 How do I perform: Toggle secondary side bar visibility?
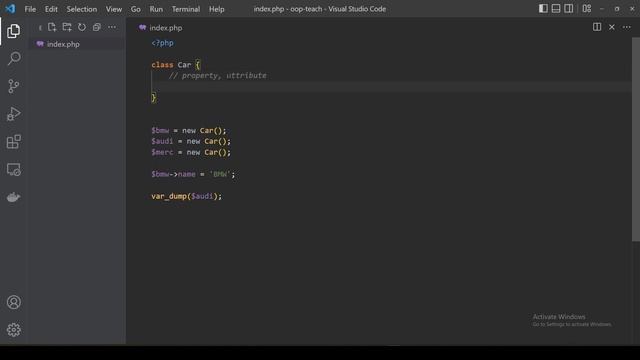(x=569, y=9)
